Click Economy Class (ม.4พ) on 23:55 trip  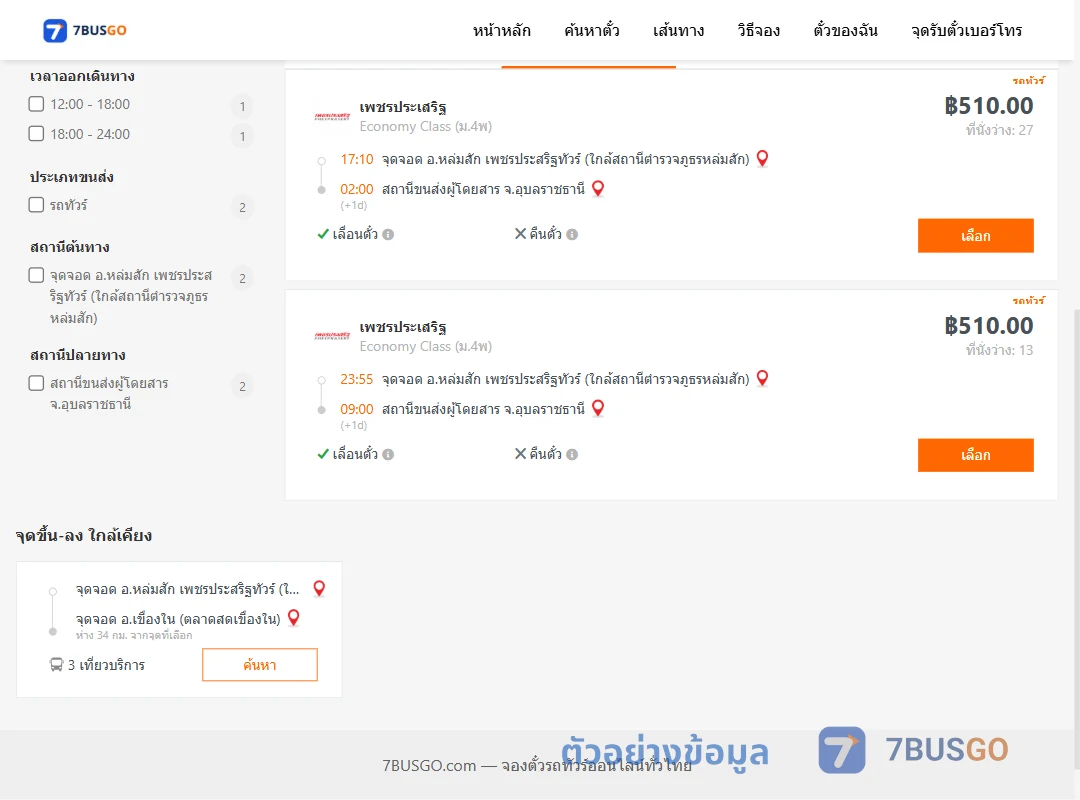click(x=426, y=346)
